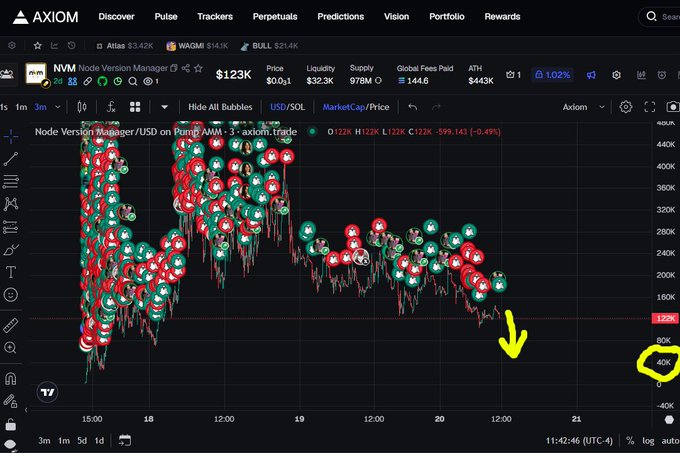Set bottom range to 1d
Viewport: 680px width, 453px height.
99,440
